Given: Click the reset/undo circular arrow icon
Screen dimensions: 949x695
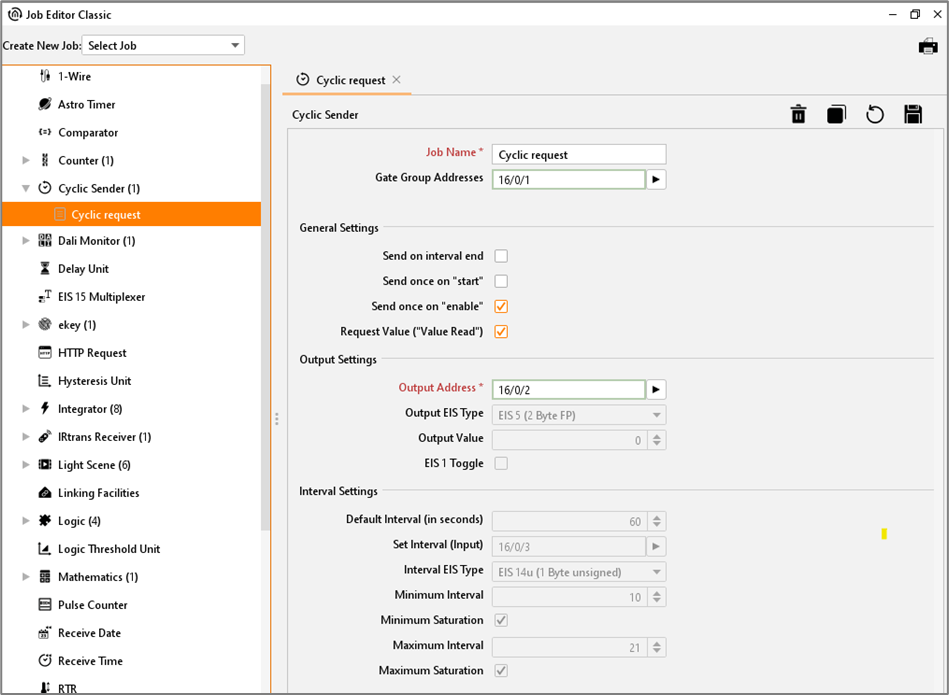Looking at the screenshot, I should 875,114.
